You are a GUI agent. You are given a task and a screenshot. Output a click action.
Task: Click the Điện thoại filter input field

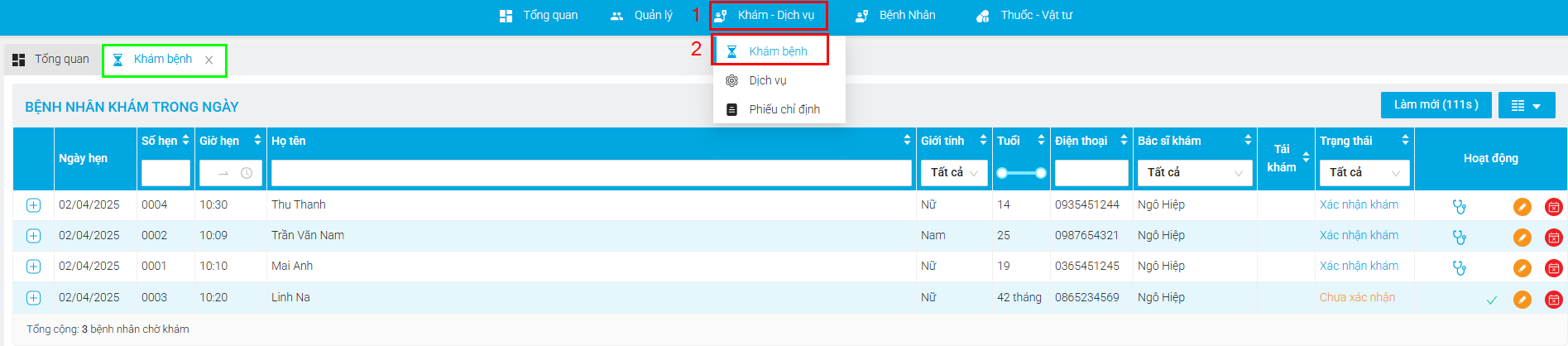(x=1091, y=173)
